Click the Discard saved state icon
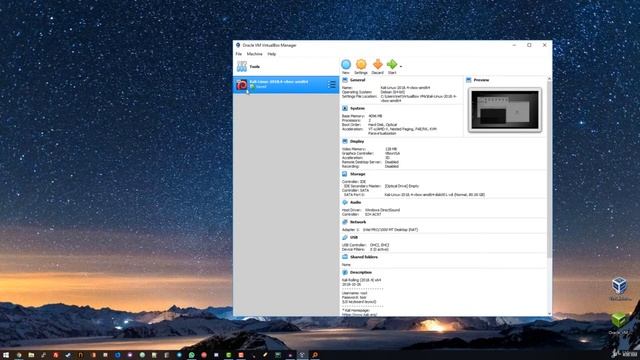 [378, 64]
